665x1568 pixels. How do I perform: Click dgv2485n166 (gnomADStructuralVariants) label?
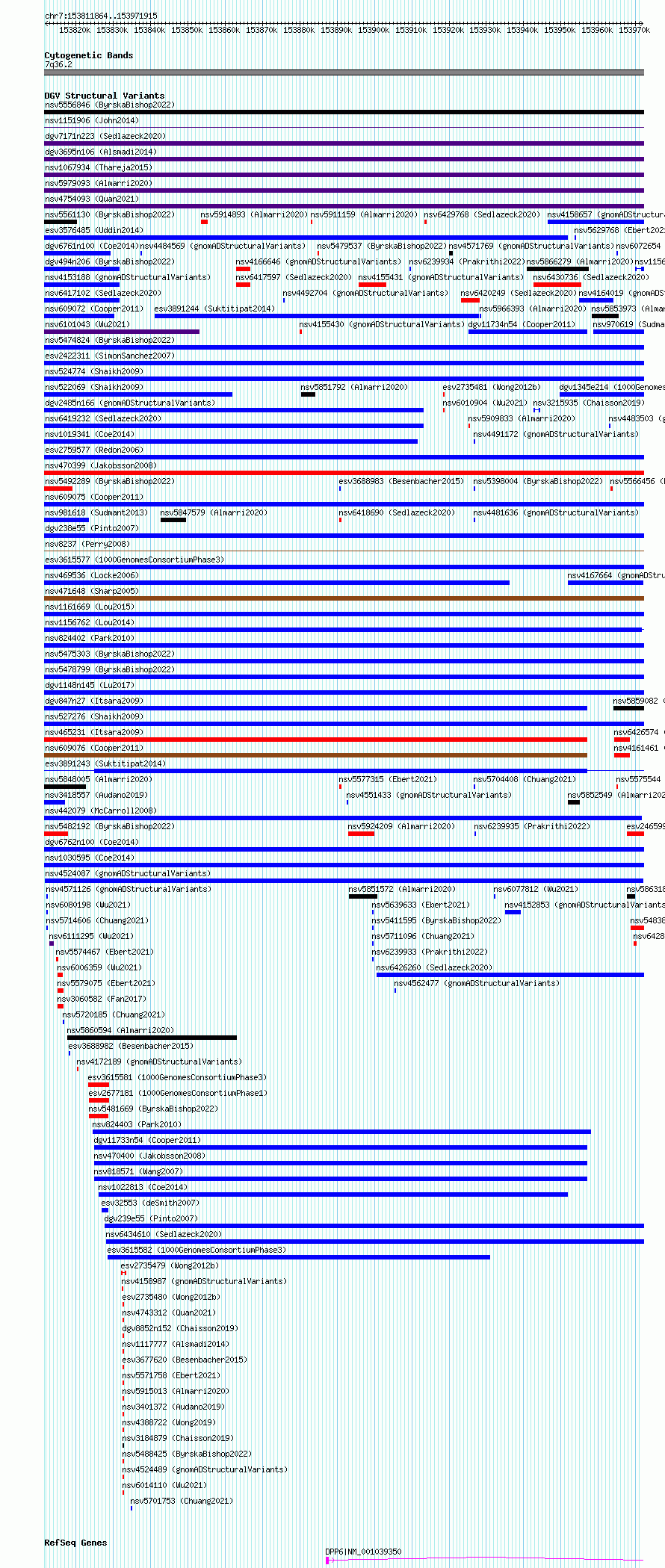pos(130,403)
